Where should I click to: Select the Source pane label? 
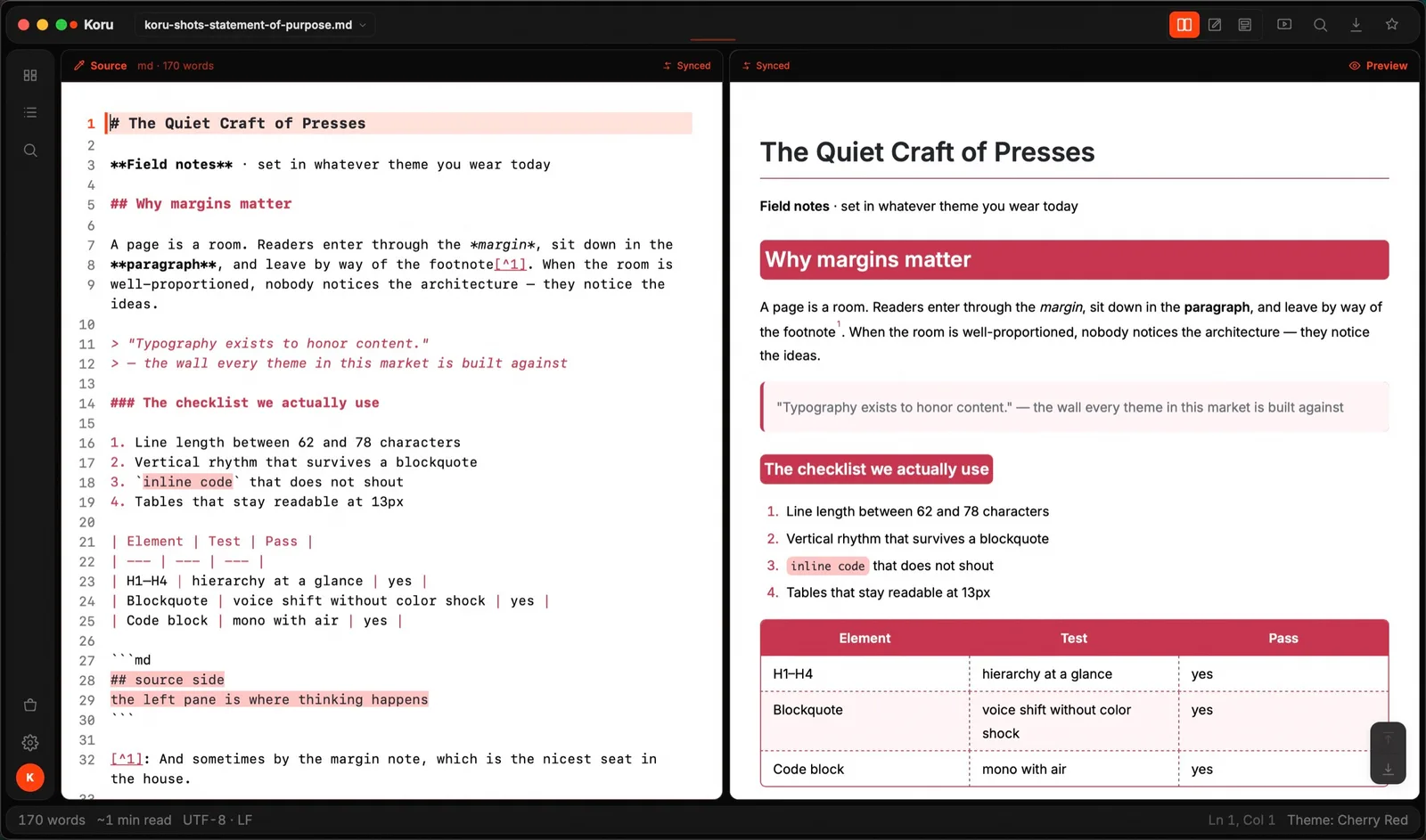point(100,66)
